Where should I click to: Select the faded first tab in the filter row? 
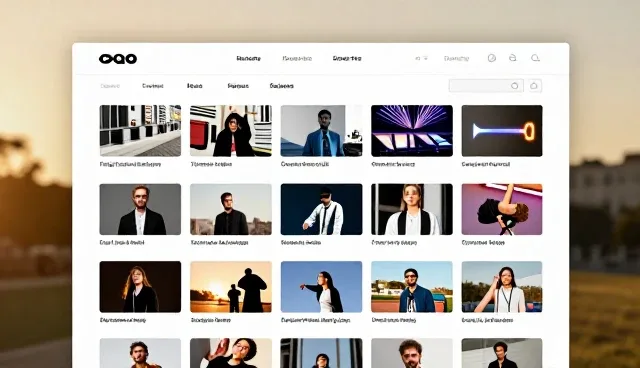(x=110, y=86)
